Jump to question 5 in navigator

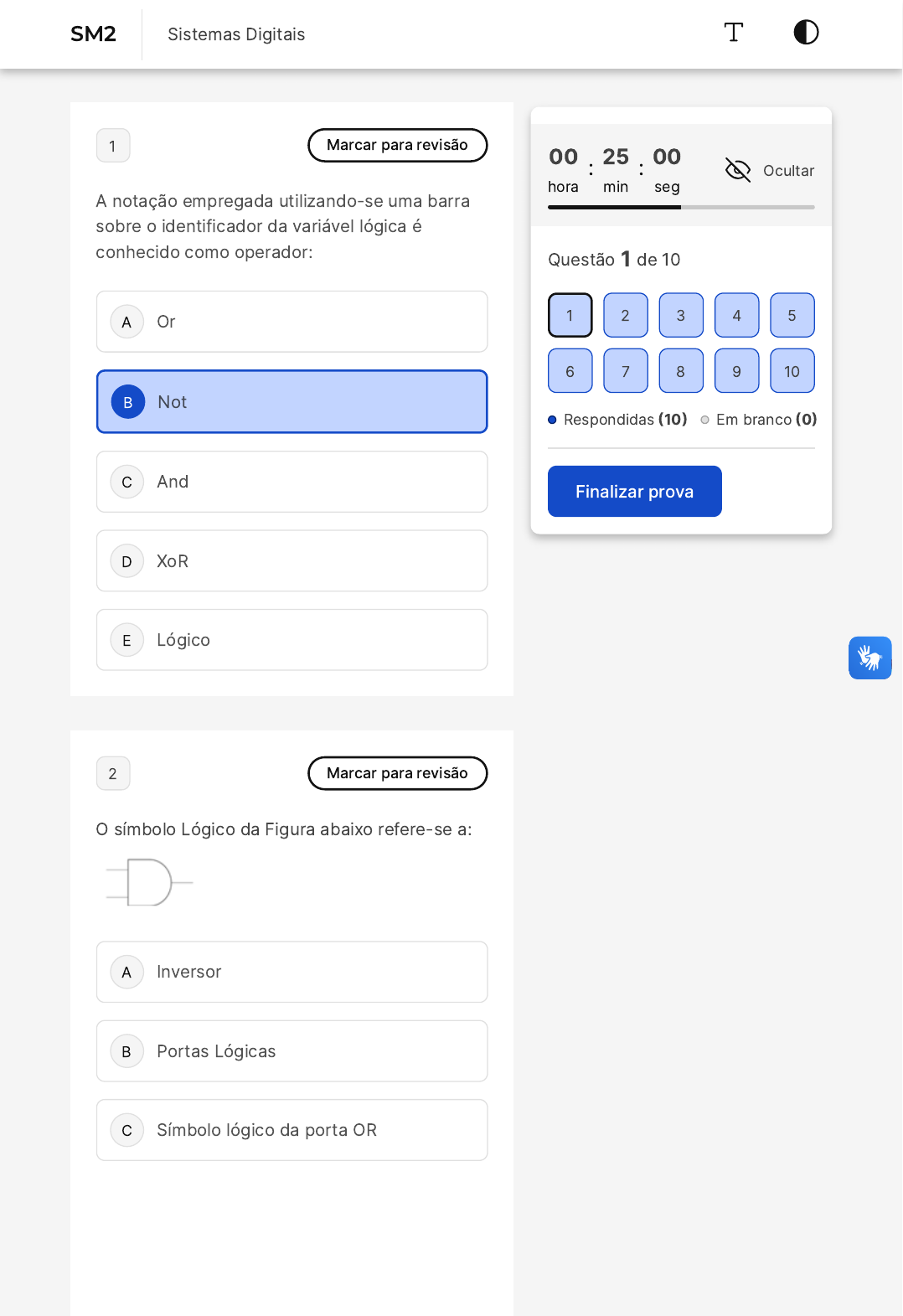792,316
